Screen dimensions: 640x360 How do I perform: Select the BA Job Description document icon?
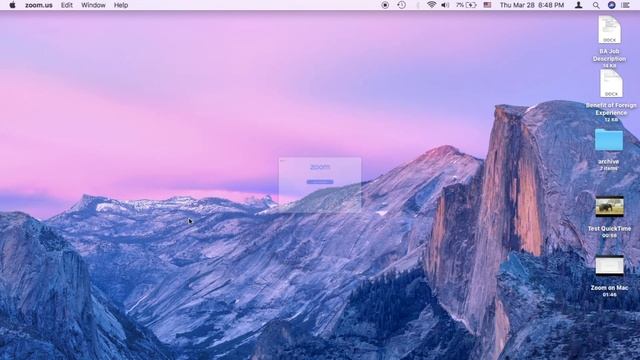point(609,30)
